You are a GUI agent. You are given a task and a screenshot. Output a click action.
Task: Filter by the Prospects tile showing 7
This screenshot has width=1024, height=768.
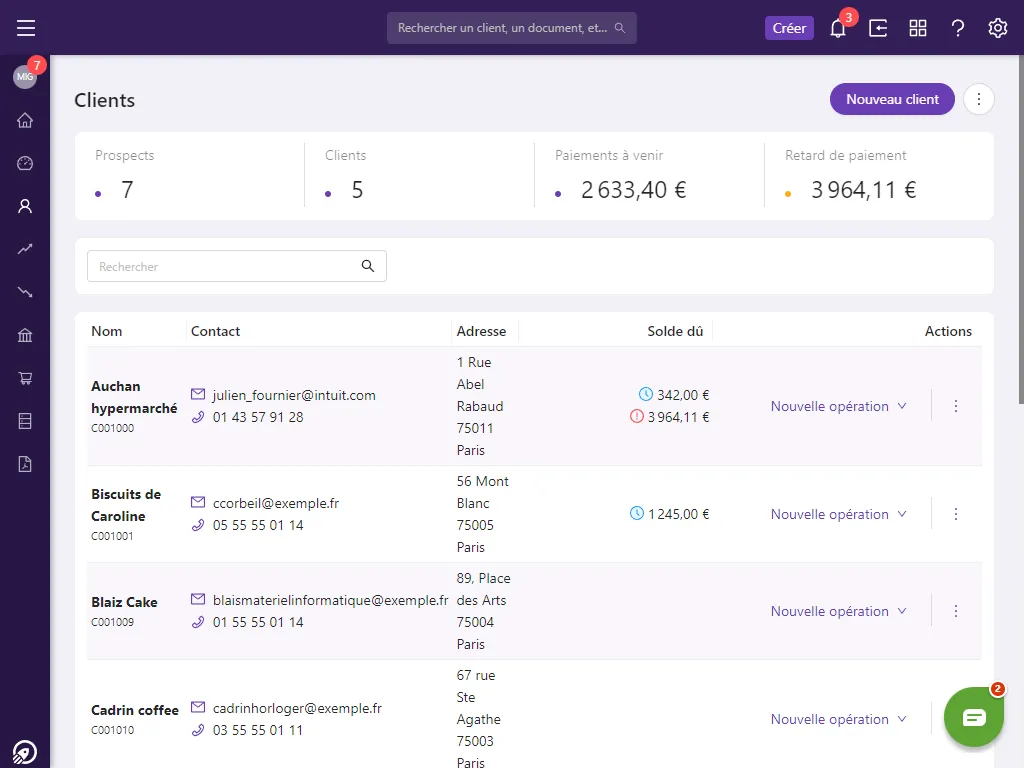point(189,176)
